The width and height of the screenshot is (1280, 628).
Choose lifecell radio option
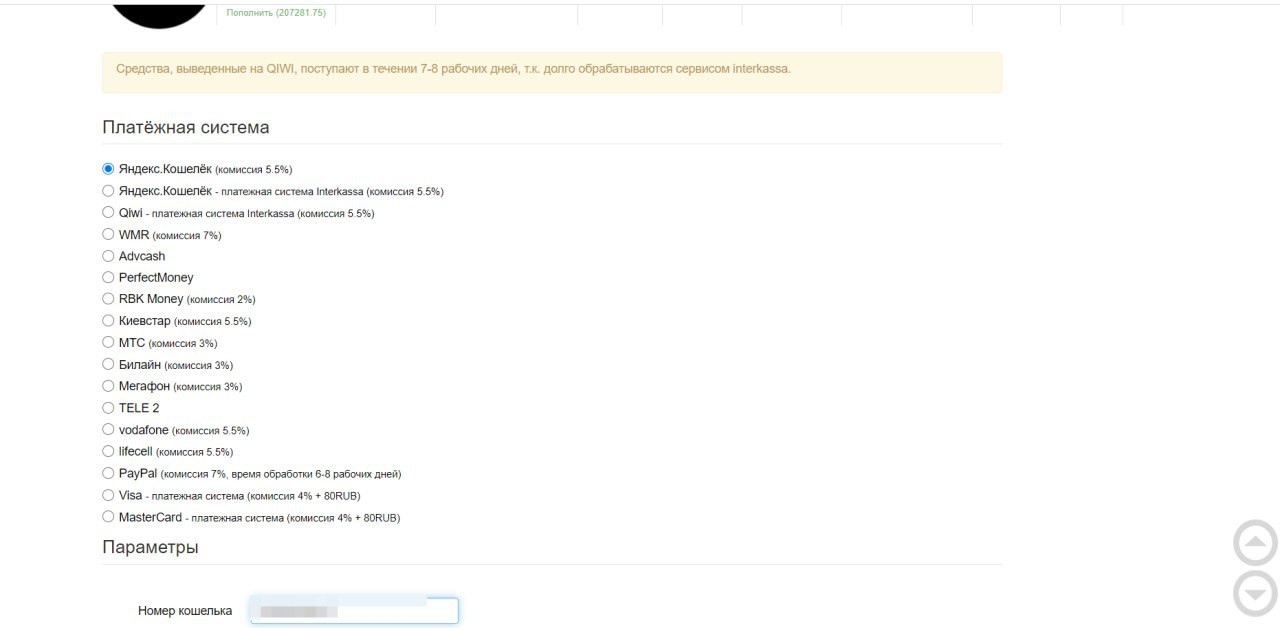pos(108,451)
